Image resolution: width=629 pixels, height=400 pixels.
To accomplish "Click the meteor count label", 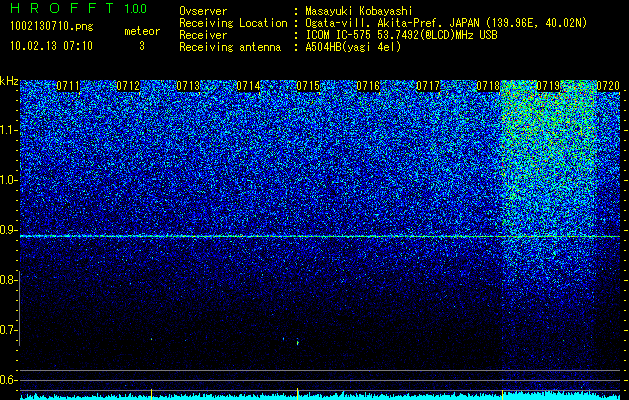I will [142, 31].
